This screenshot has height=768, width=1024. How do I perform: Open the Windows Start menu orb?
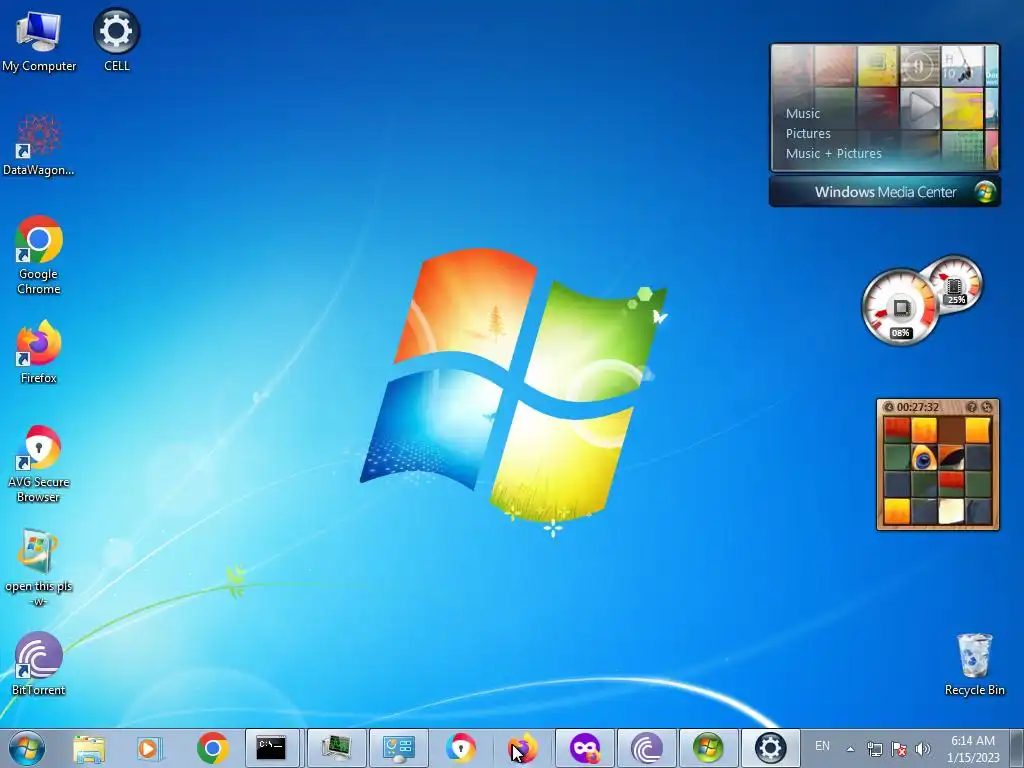(27, 748)
